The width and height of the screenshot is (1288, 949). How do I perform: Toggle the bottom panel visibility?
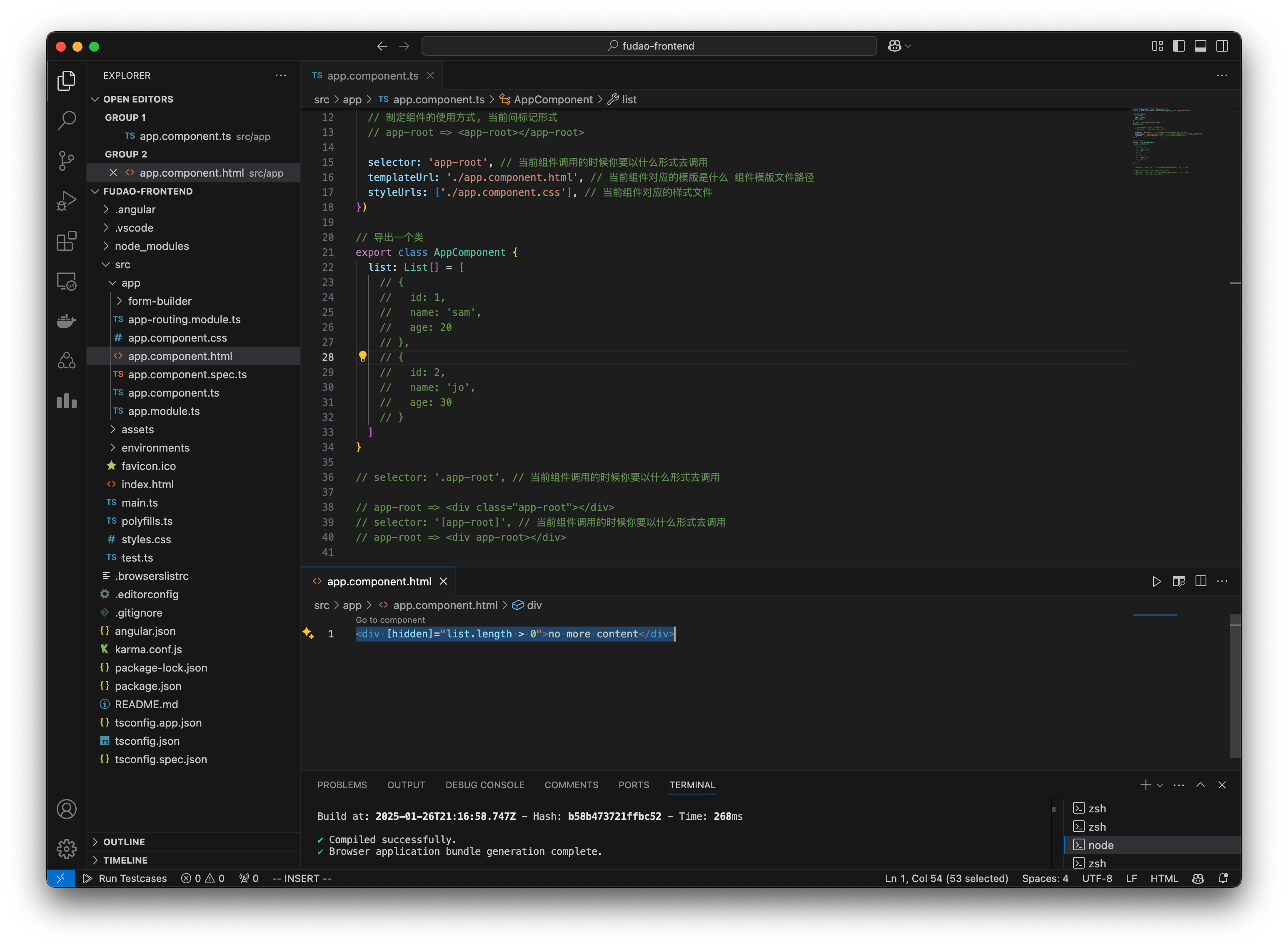(1200, 46)
